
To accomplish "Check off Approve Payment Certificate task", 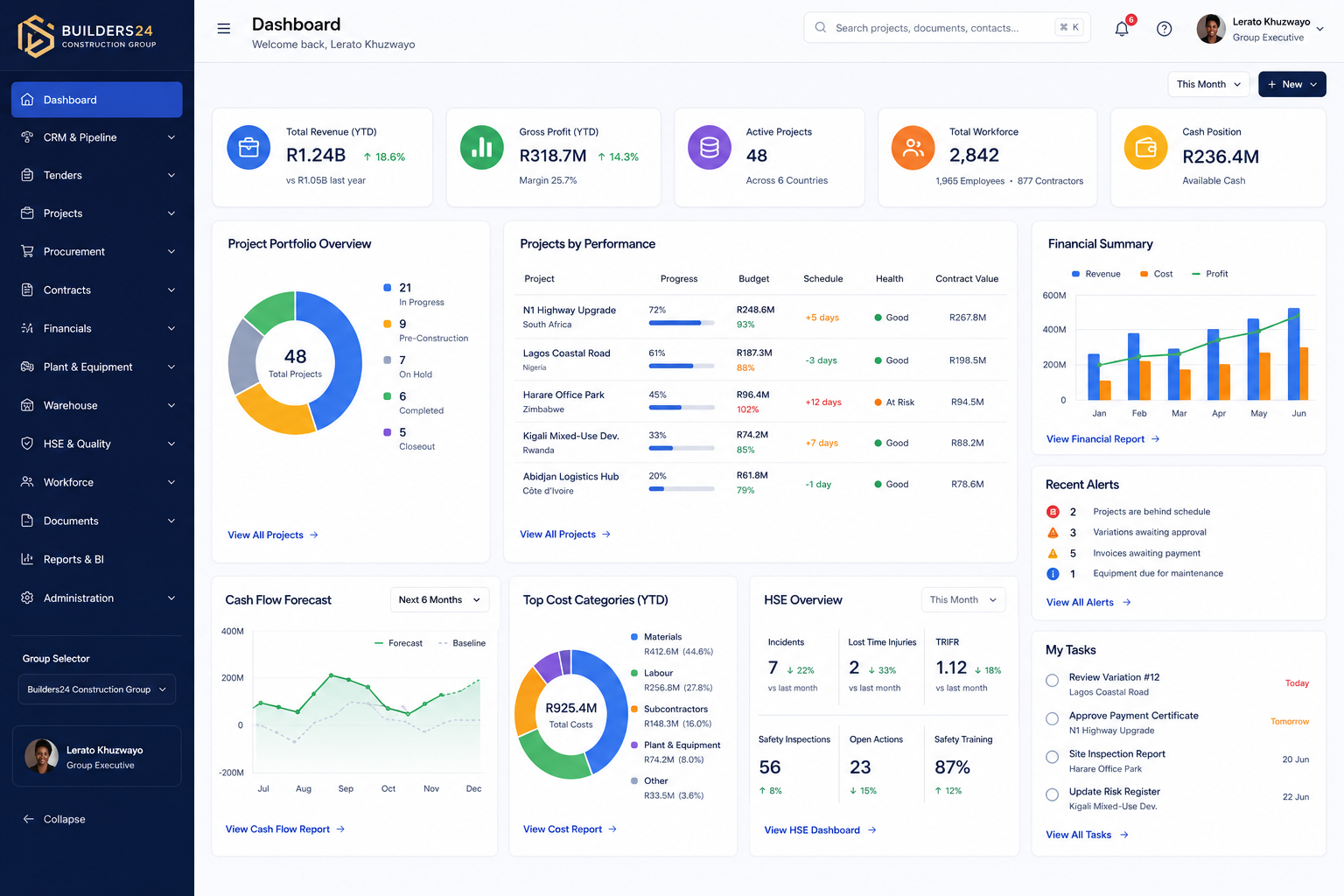I will [x=1053, y=718].
